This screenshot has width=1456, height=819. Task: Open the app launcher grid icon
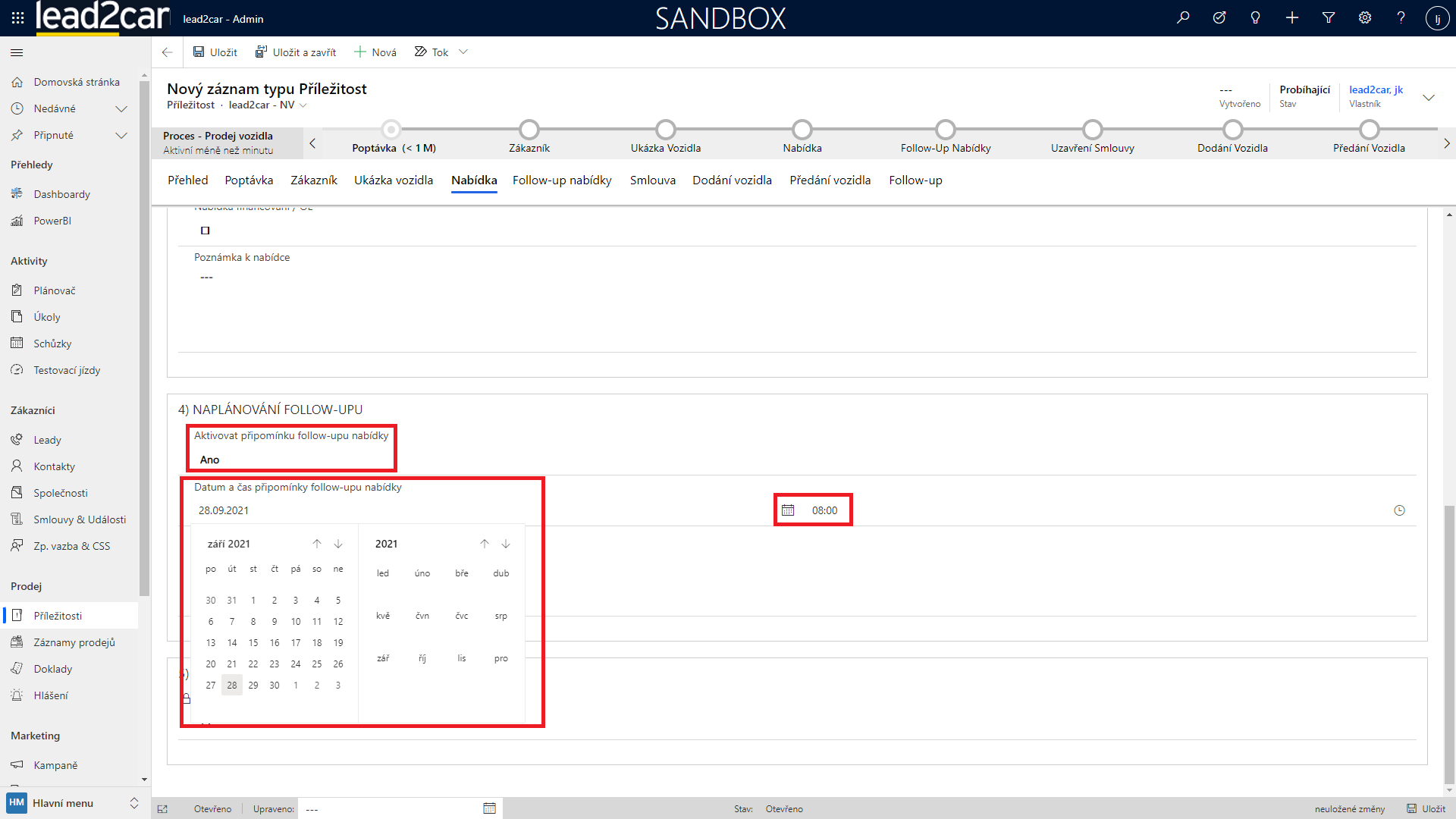click(x=17, y=17)
